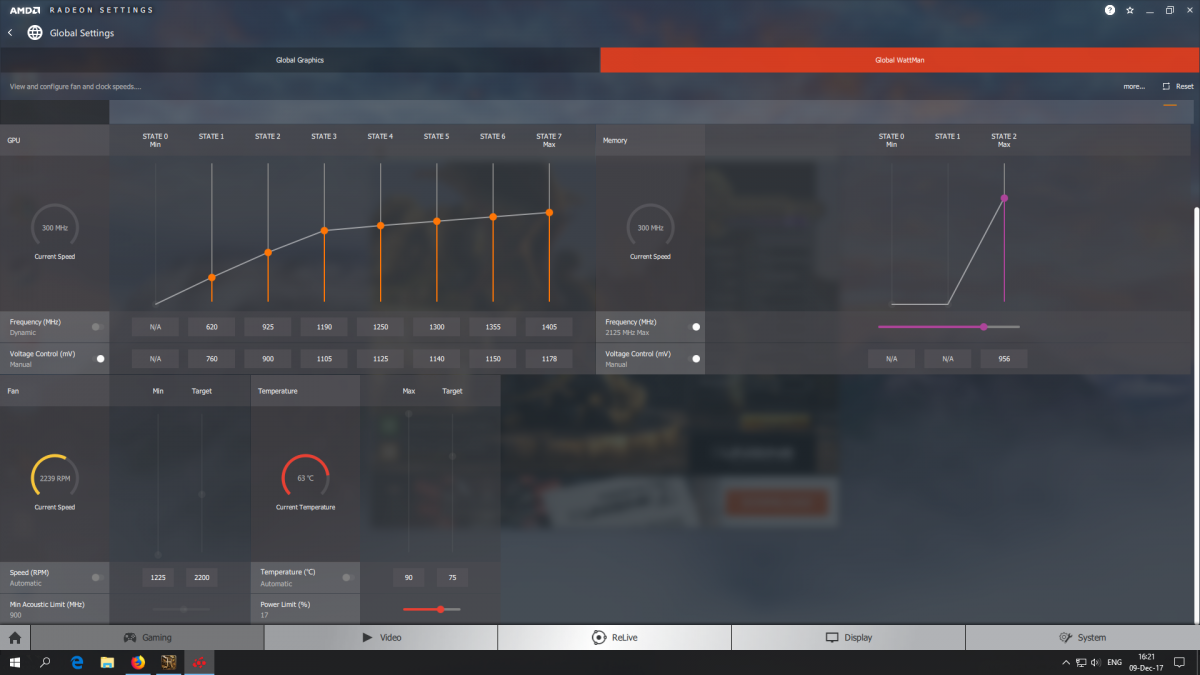This screenshot has height=675, width=1200.
Task: Click the 63 °C temperature gauge
Action: point(305,478)
